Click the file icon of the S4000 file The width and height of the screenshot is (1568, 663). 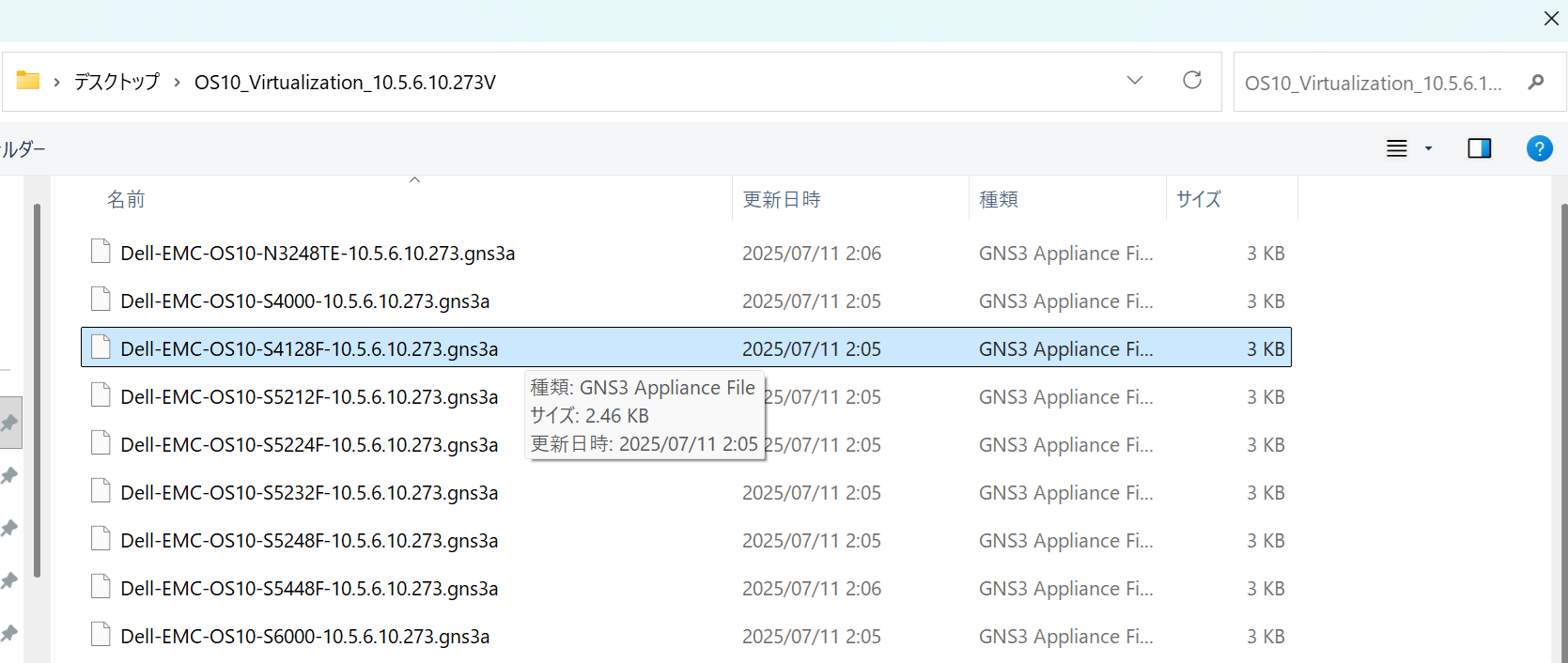[x=101, y=299]
